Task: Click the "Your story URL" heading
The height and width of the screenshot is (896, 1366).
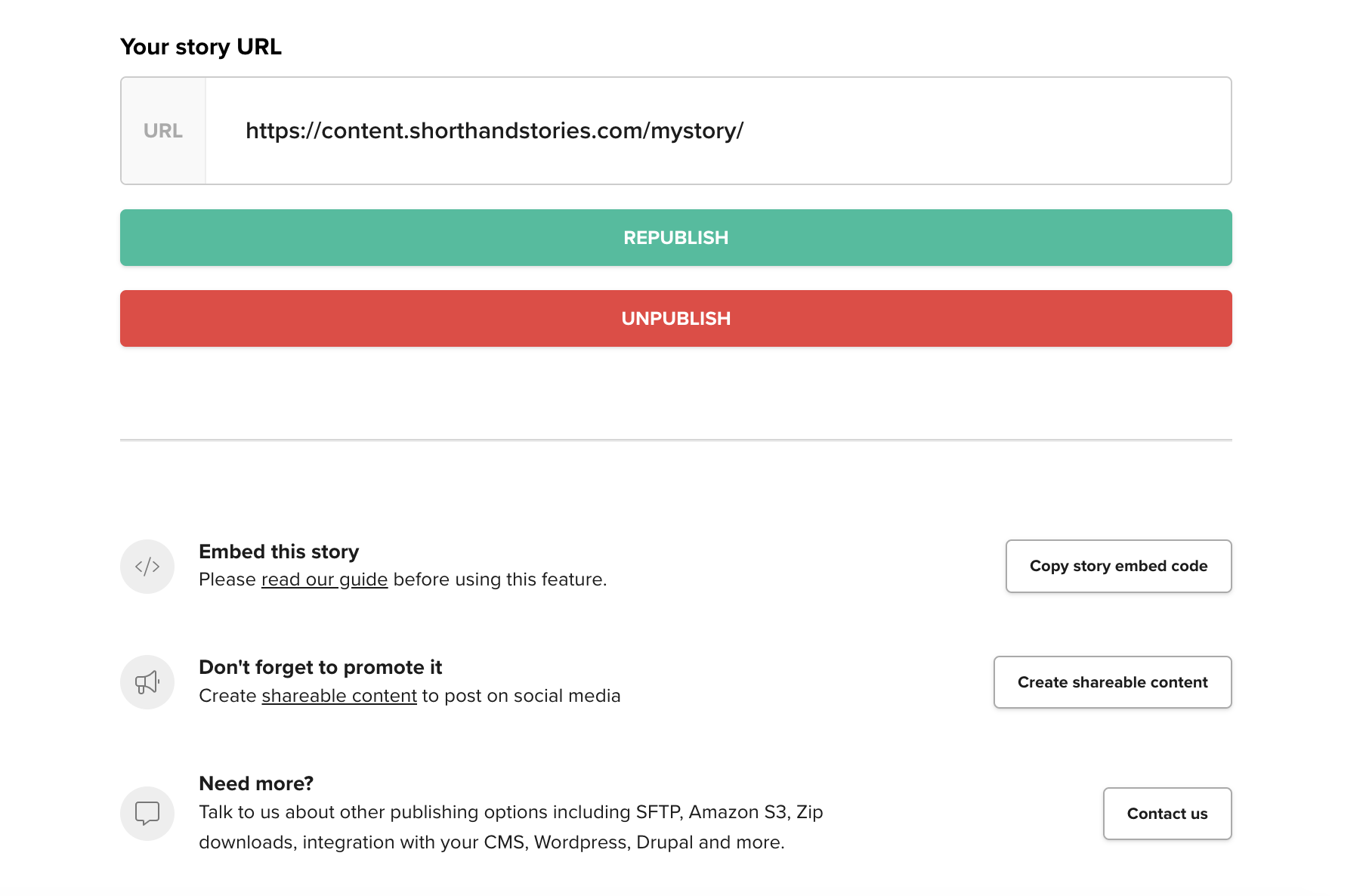Action: coord(201,47)
